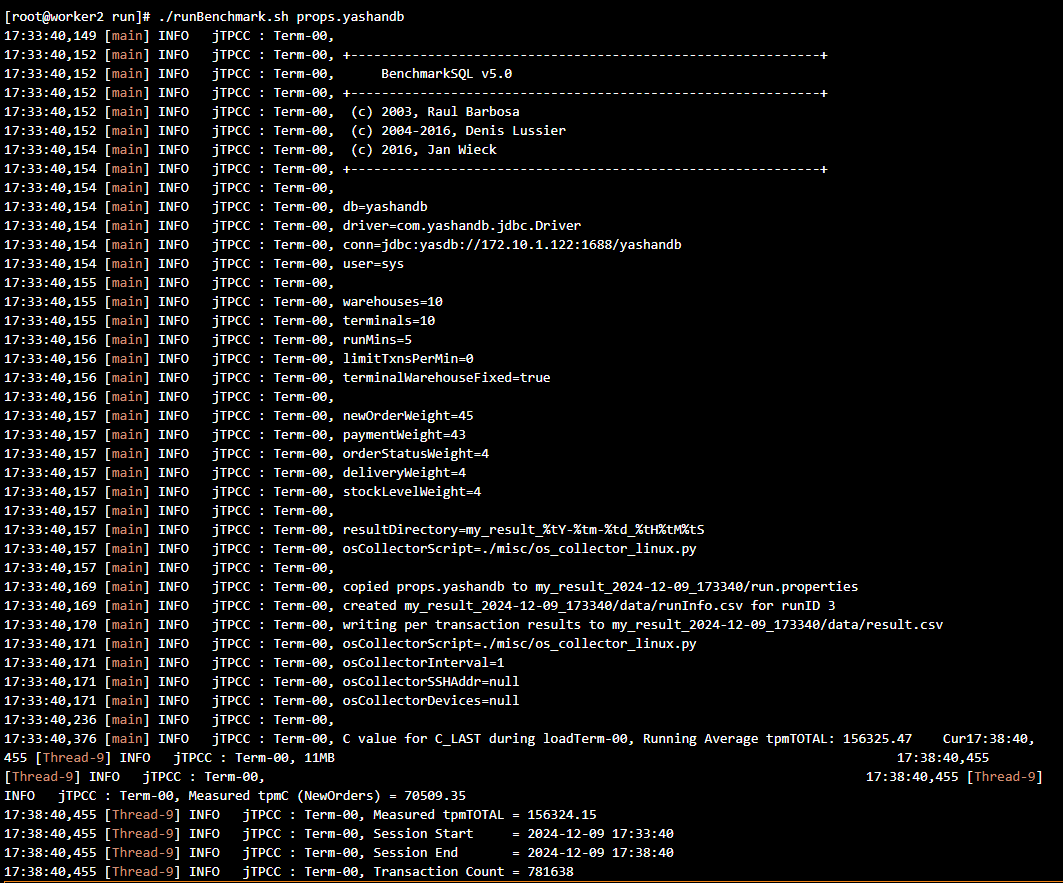Image resolution: width=1063 pixels, height=883 pixels.
Task: Click the 'orderStatusWeight=4' value
Action: click(416, 453)
